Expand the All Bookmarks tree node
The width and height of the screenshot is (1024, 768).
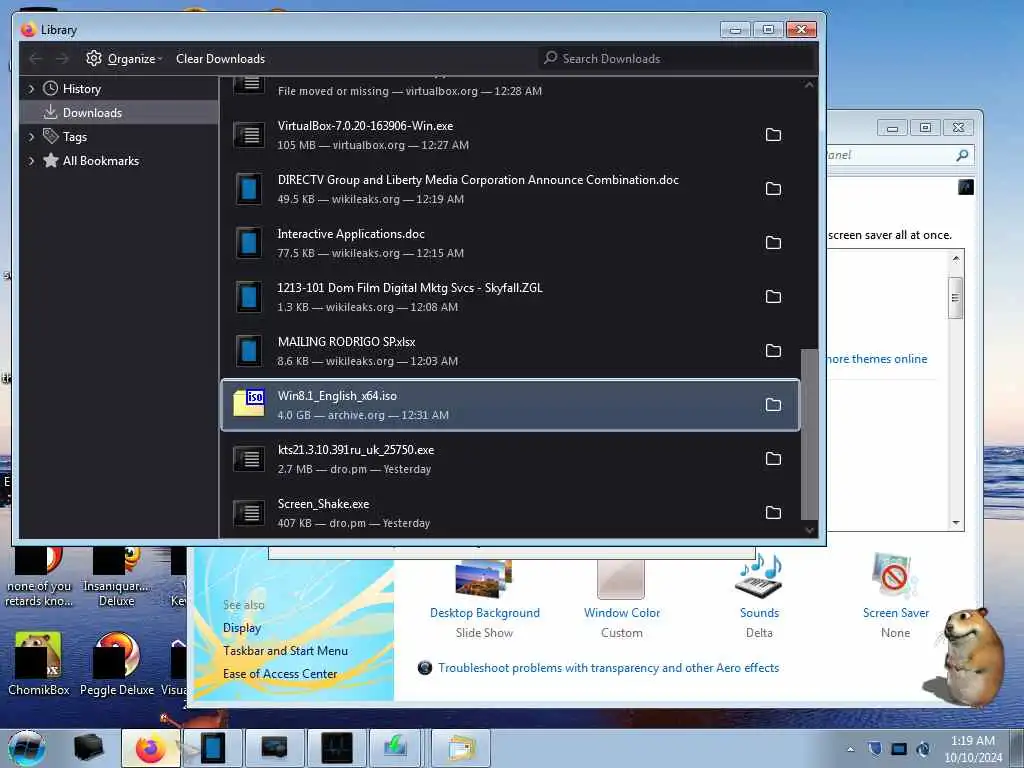(x=31, y=161)
